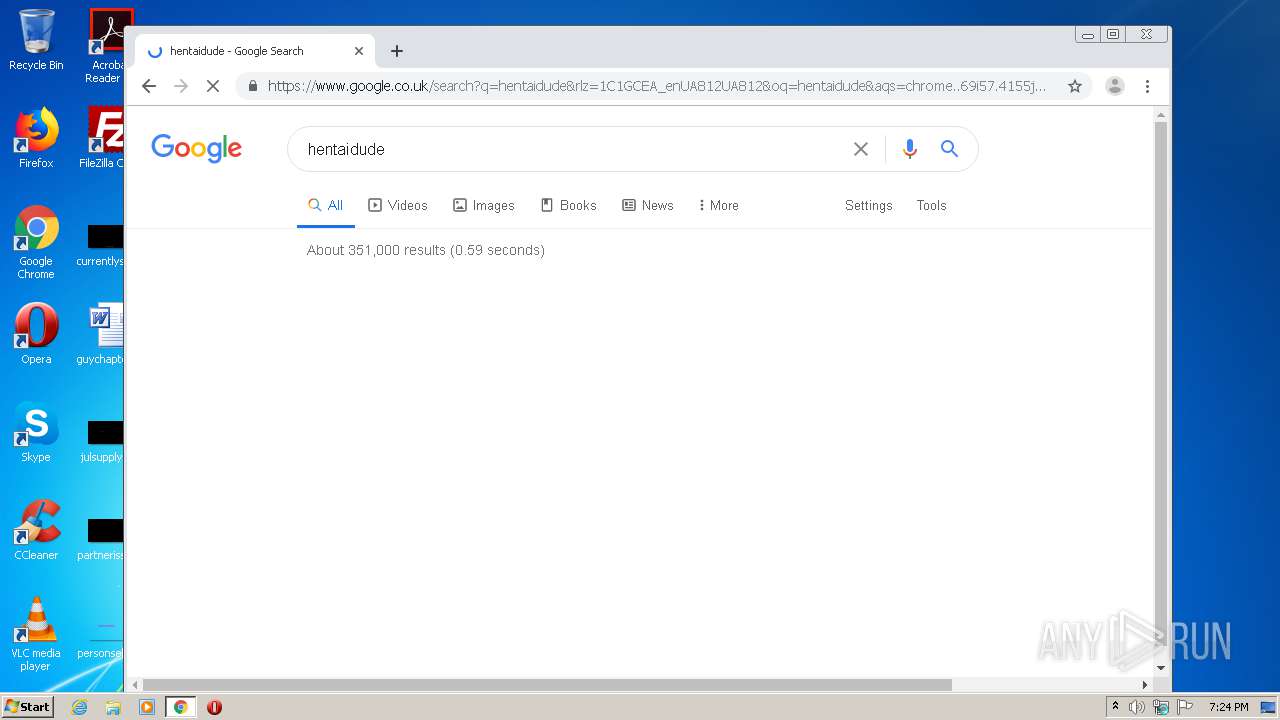Select the CCleaner desktop shortcut

(36, 530)
